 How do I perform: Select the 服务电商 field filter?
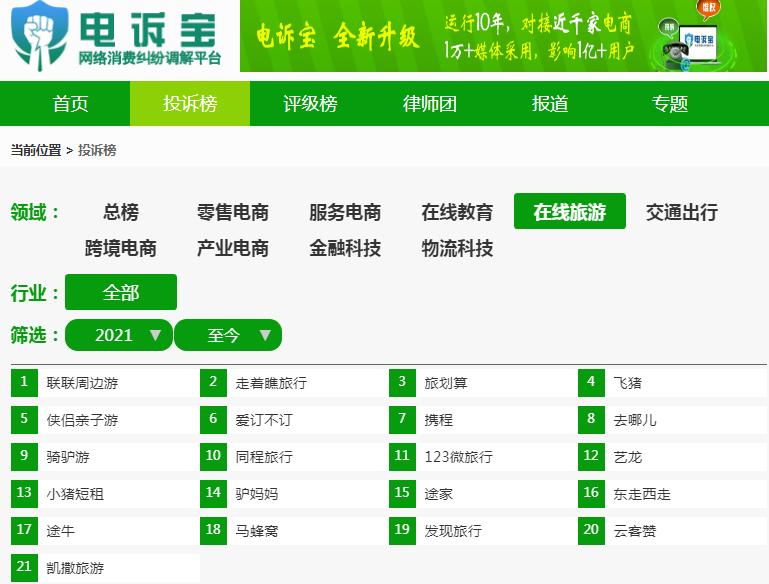click(x=345, y=212)
